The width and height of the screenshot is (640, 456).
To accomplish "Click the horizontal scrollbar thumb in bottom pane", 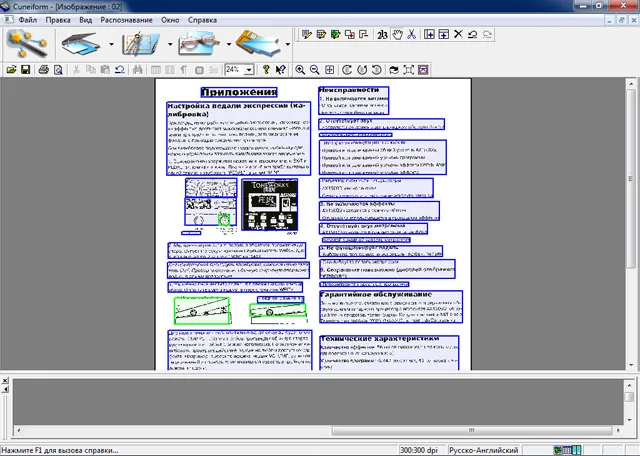I will click(x=471, y=430).
